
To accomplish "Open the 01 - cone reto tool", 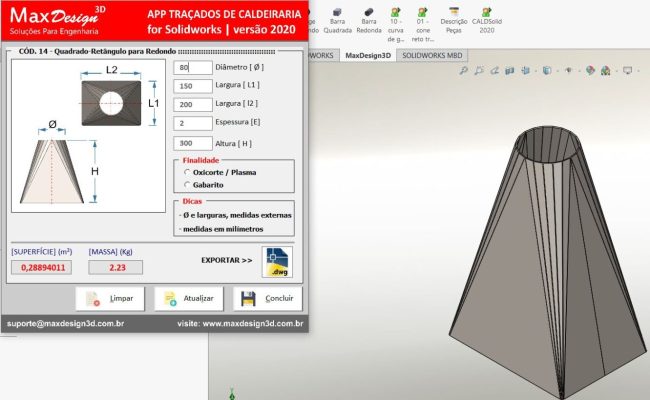I will tap(424, 21).
